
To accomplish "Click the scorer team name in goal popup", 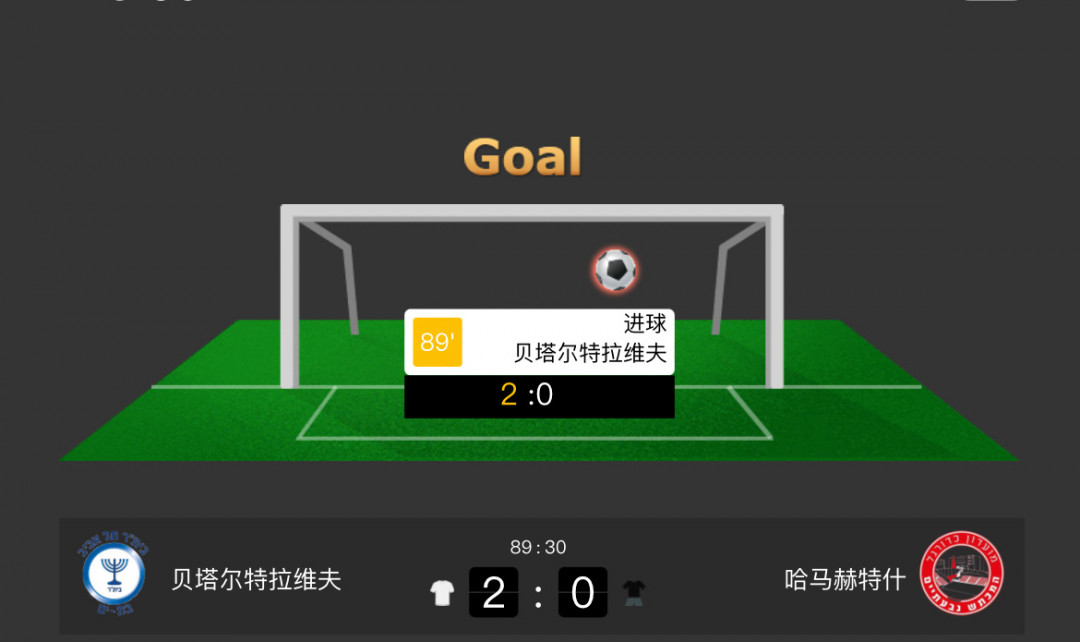I will tap(590, 353).
